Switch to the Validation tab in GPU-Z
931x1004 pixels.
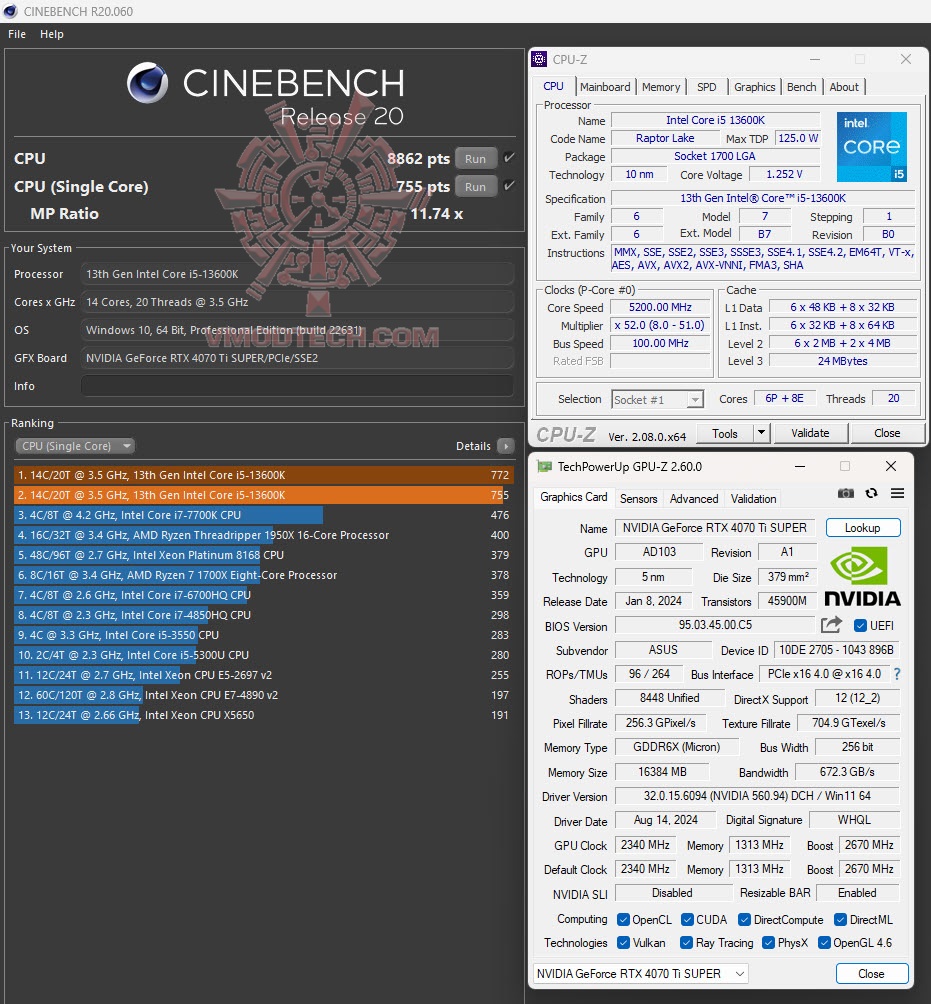point(754,499)
